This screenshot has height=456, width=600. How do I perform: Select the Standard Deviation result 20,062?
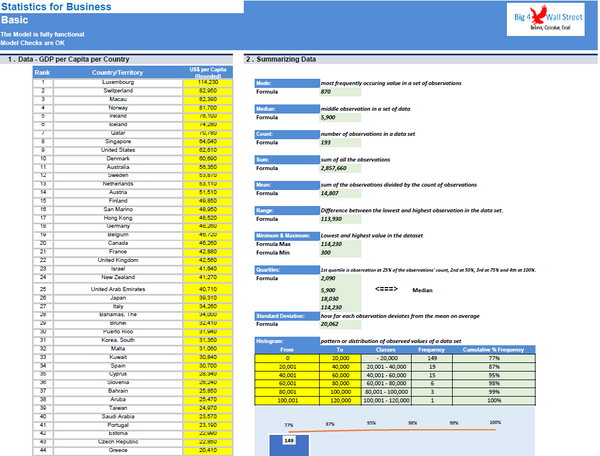coord(340,324)
